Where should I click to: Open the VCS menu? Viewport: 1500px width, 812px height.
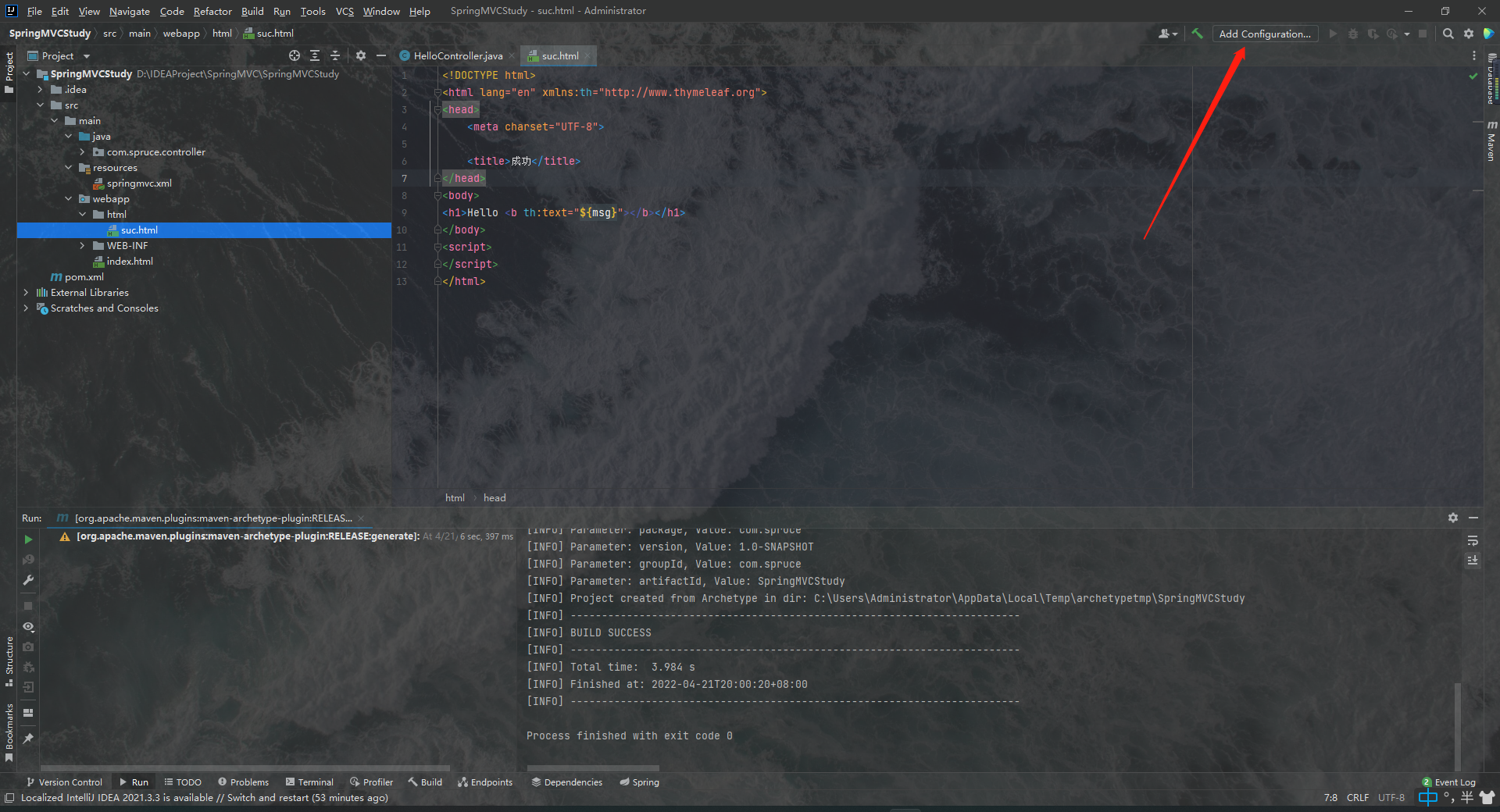(x=345, y=11)
